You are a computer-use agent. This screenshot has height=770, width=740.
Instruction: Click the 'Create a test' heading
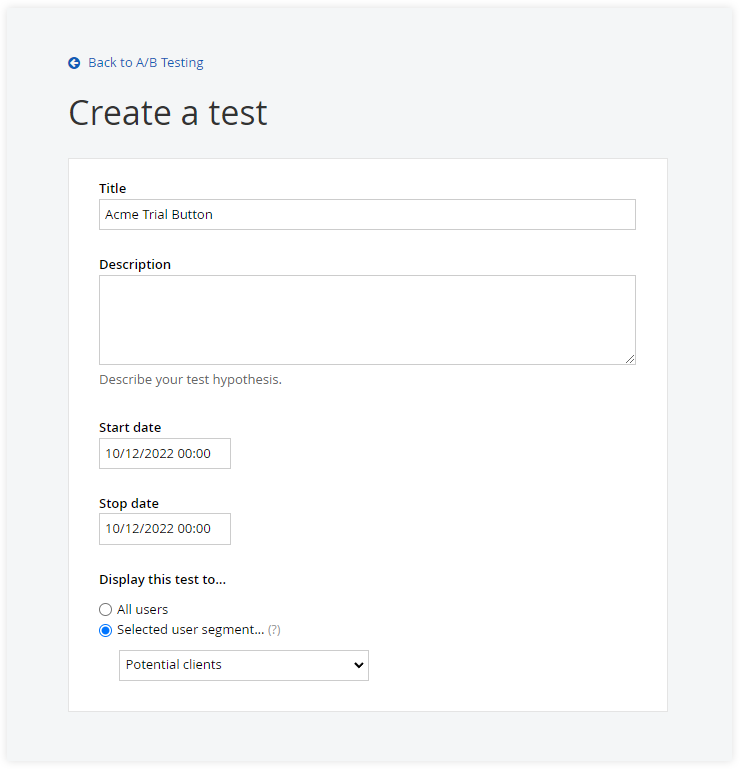coord(168,113)
